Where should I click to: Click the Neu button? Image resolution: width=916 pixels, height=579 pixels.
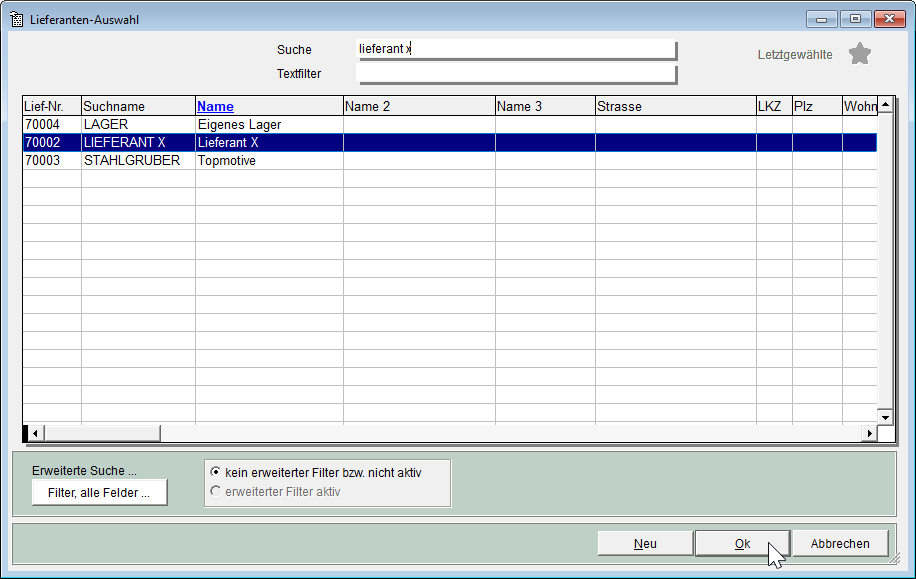tap(645, 543)
